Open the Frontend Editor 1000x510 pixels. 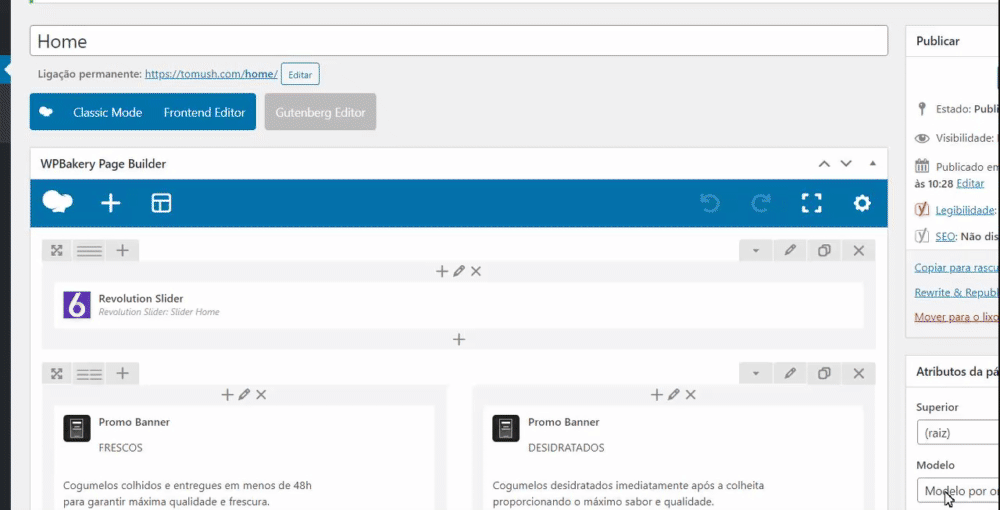click(204, 112)
